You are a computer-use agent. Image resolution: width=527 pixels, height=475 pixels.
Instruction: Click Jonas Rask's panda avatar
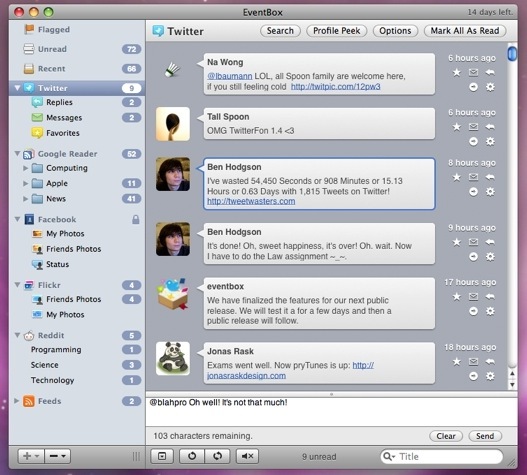(x=173, y=358)
